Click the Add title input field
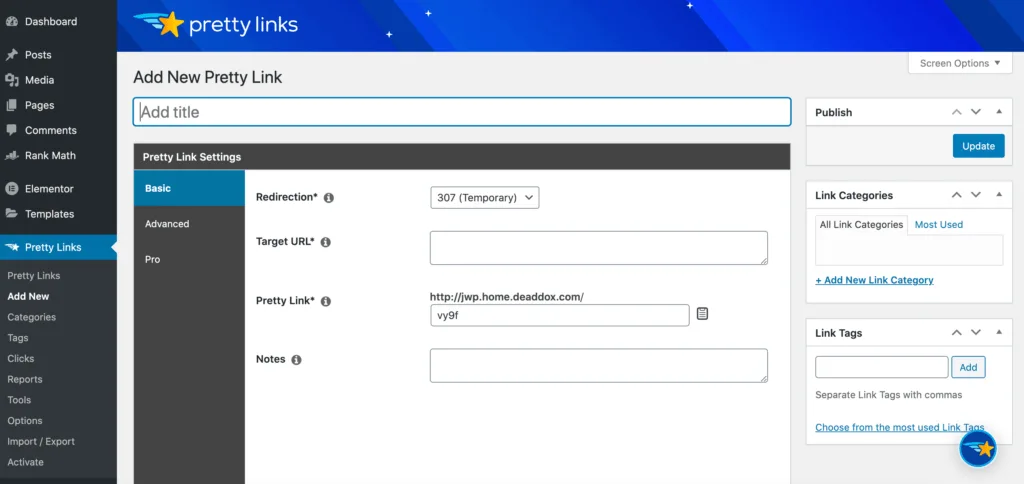The height and width of the screenshot is (484, 1024). pyautogui.click(x=461, y=112)
